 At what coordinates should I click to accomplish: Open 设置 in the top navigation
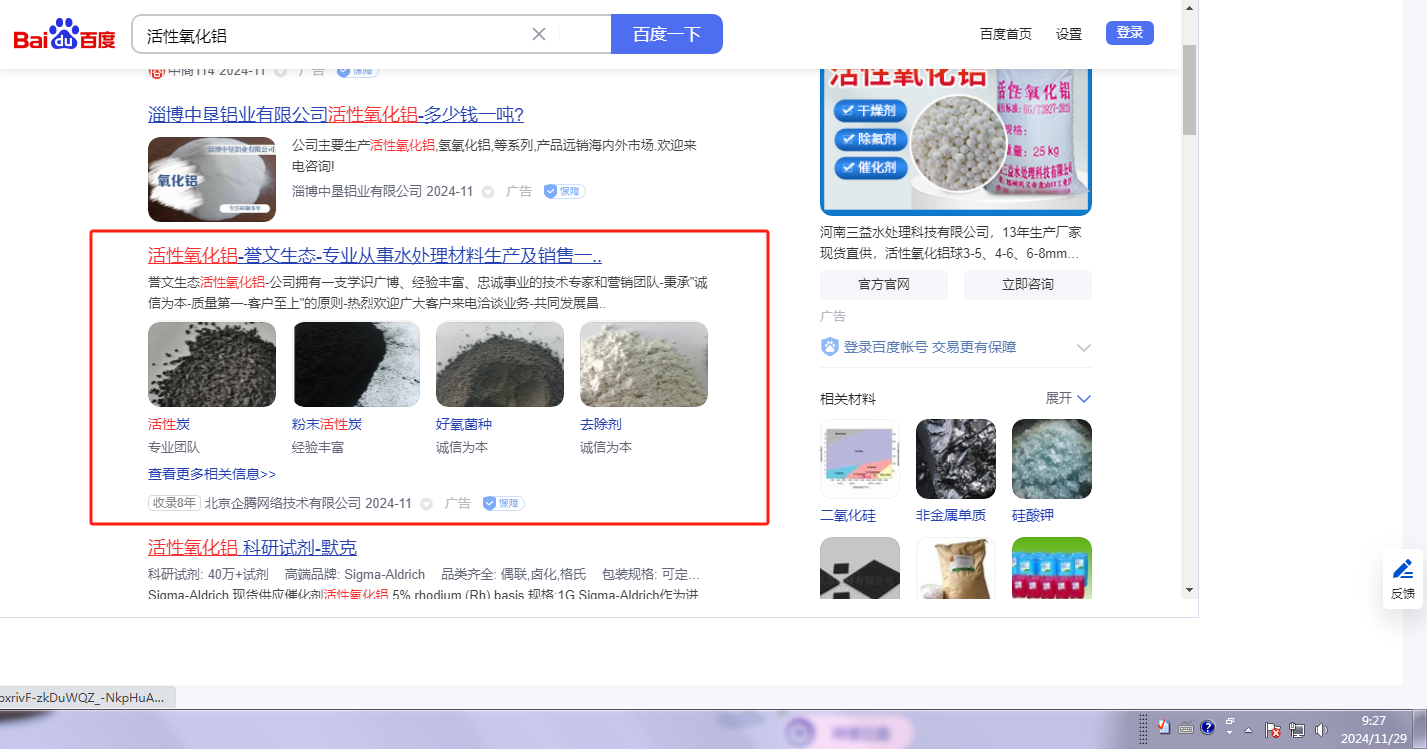(1068, 34)
